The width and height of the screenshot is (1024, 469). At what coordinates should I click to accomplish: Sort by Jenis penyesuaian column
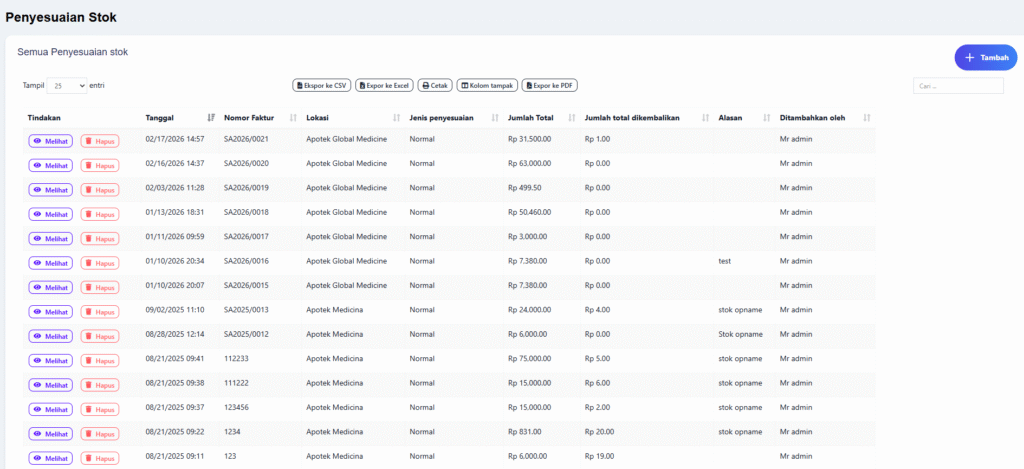(441, 118)
